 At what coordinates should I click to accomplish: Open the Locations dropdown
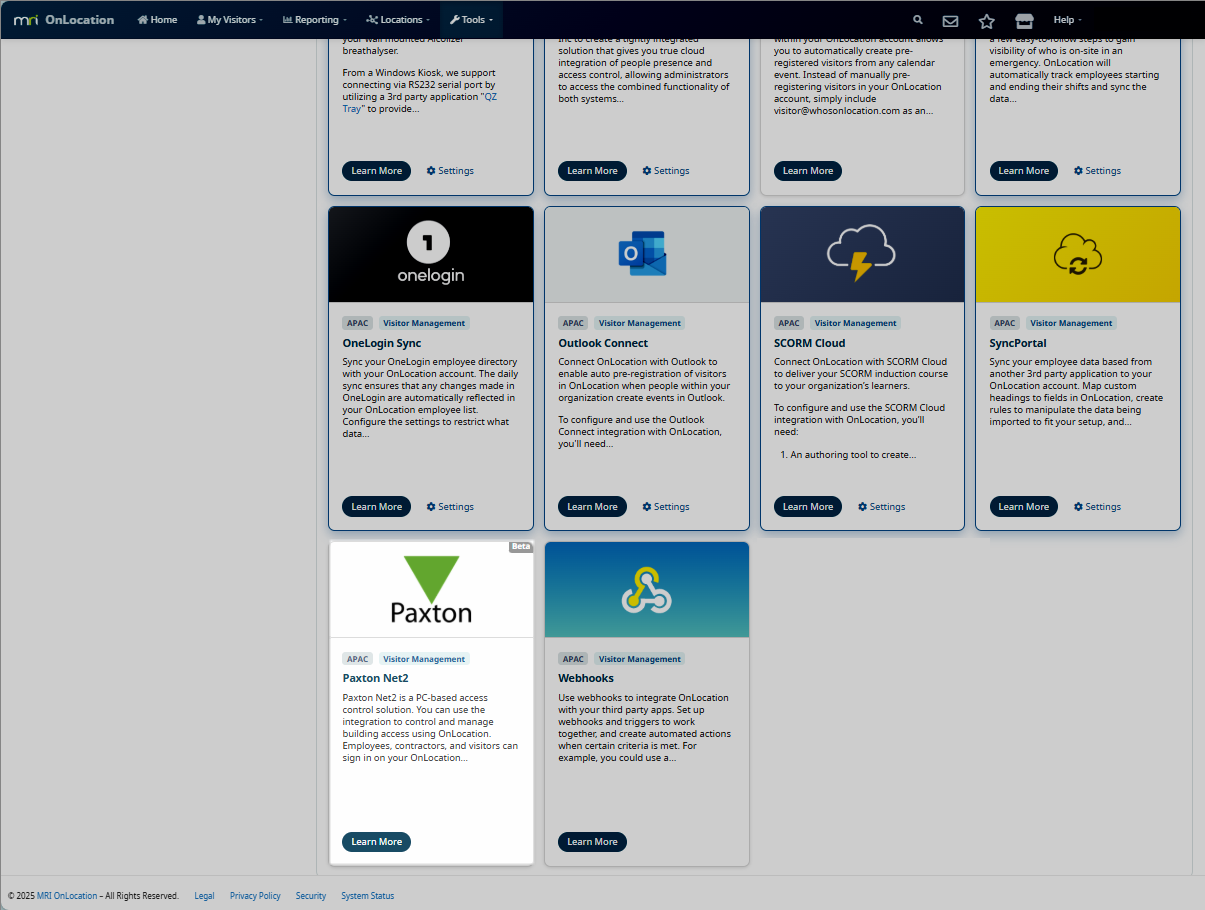(397, 20)
